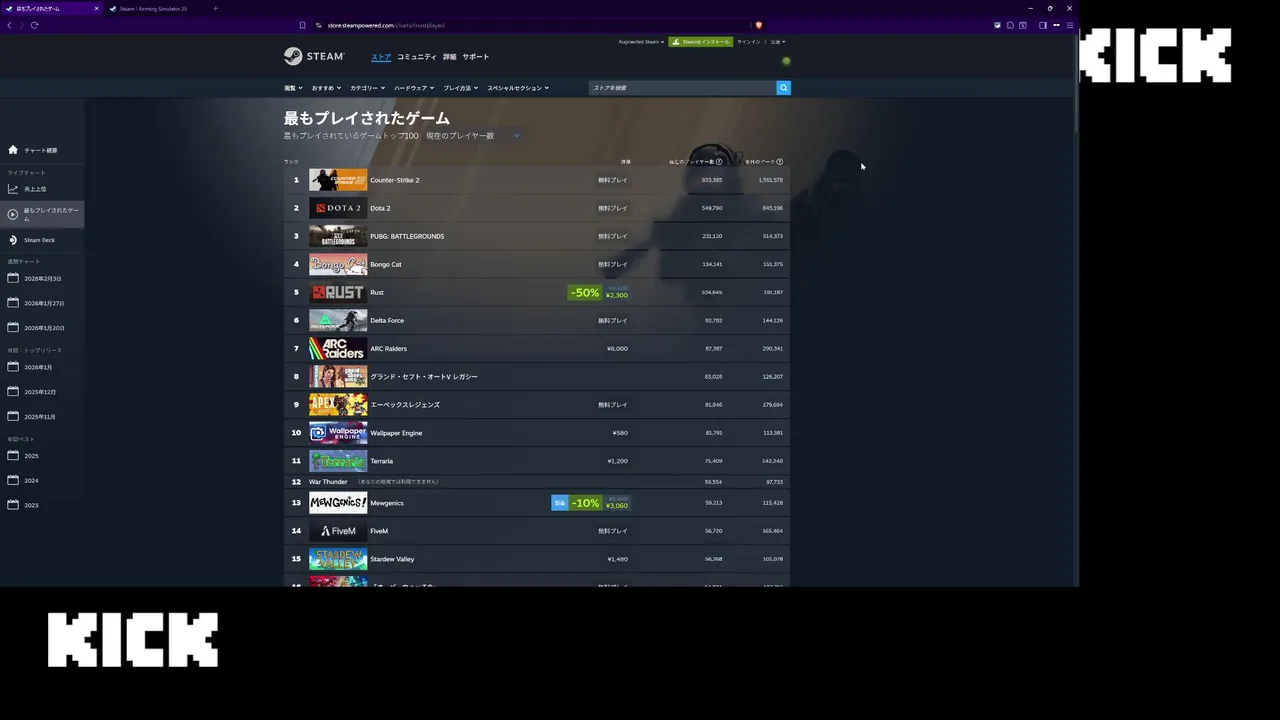Click the line-chart icon for 売上上位
The width and height of the screenshot is (1280, 720).
(x=13, y=189)
